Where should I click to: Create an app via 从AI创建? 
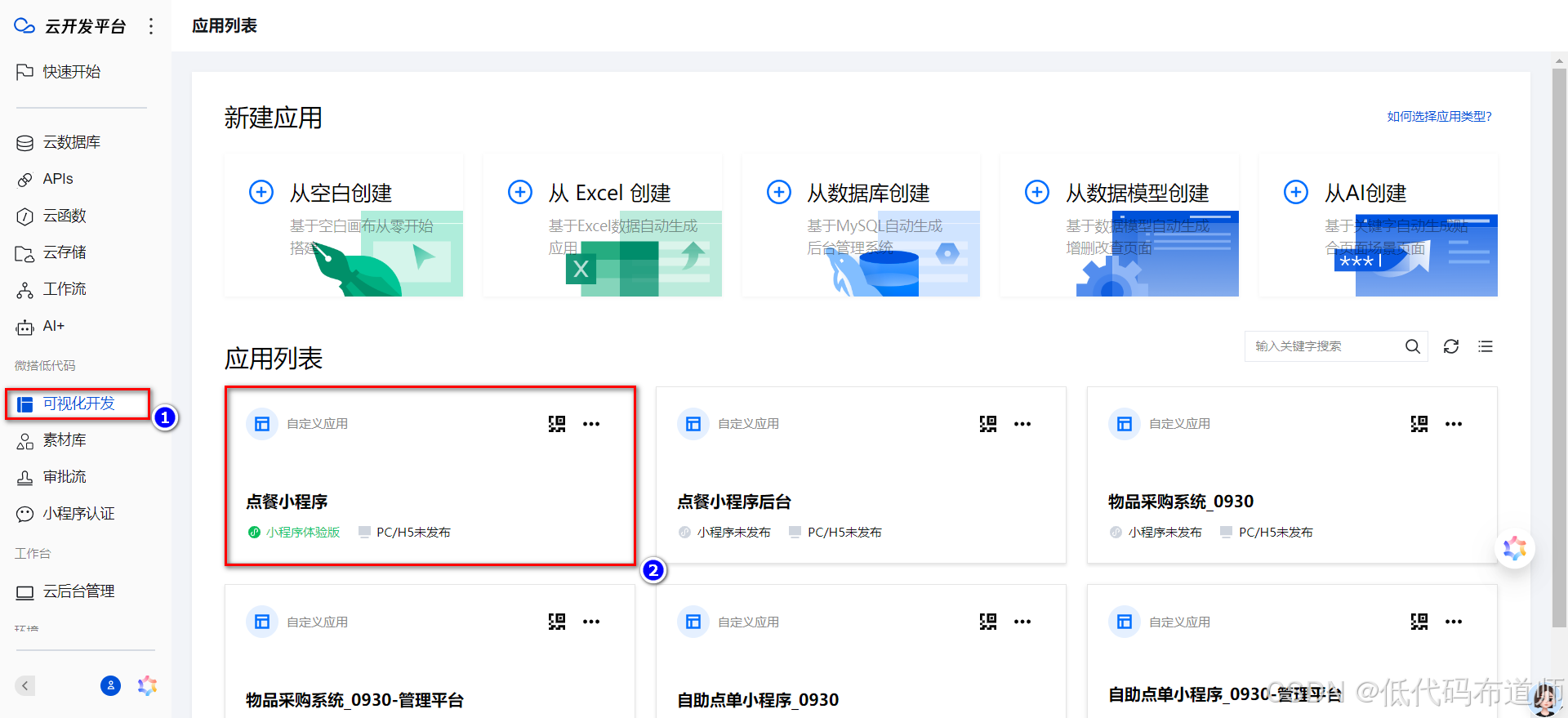click(1379, 225)
